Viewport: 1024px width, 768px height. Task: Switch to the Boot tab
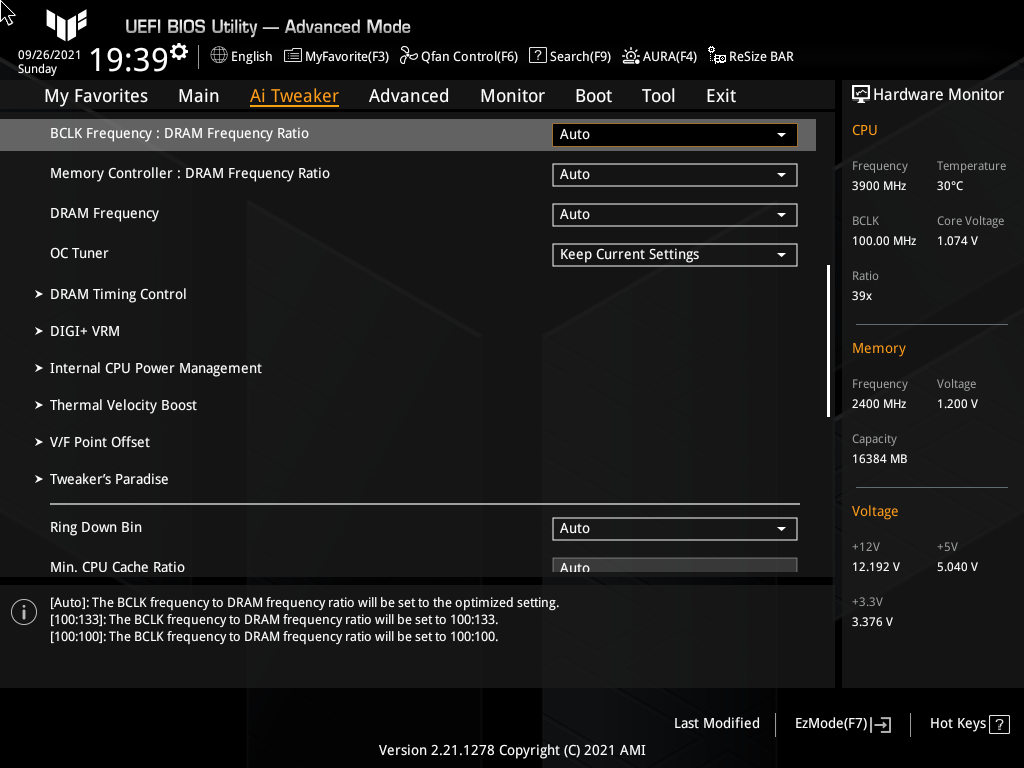click(593, 95)
